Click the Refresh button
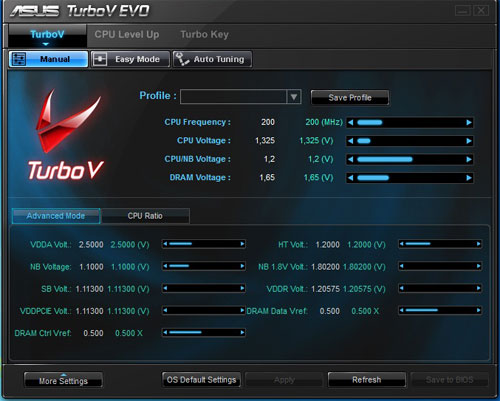The height and width of the screenshot is (401, 500). pos(367,380)
